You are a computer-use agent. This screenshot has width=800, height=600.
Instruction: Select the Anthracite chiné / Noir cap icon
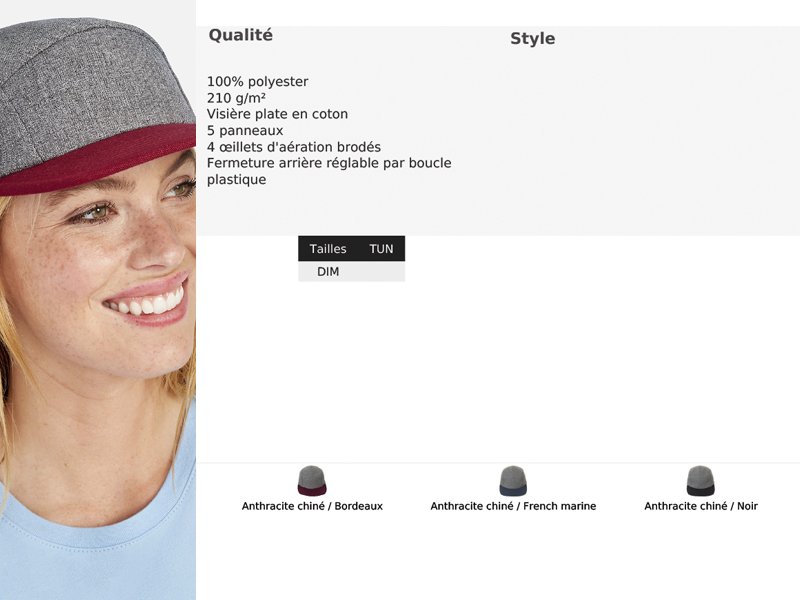pyautogui.click(x=701, y=481)
